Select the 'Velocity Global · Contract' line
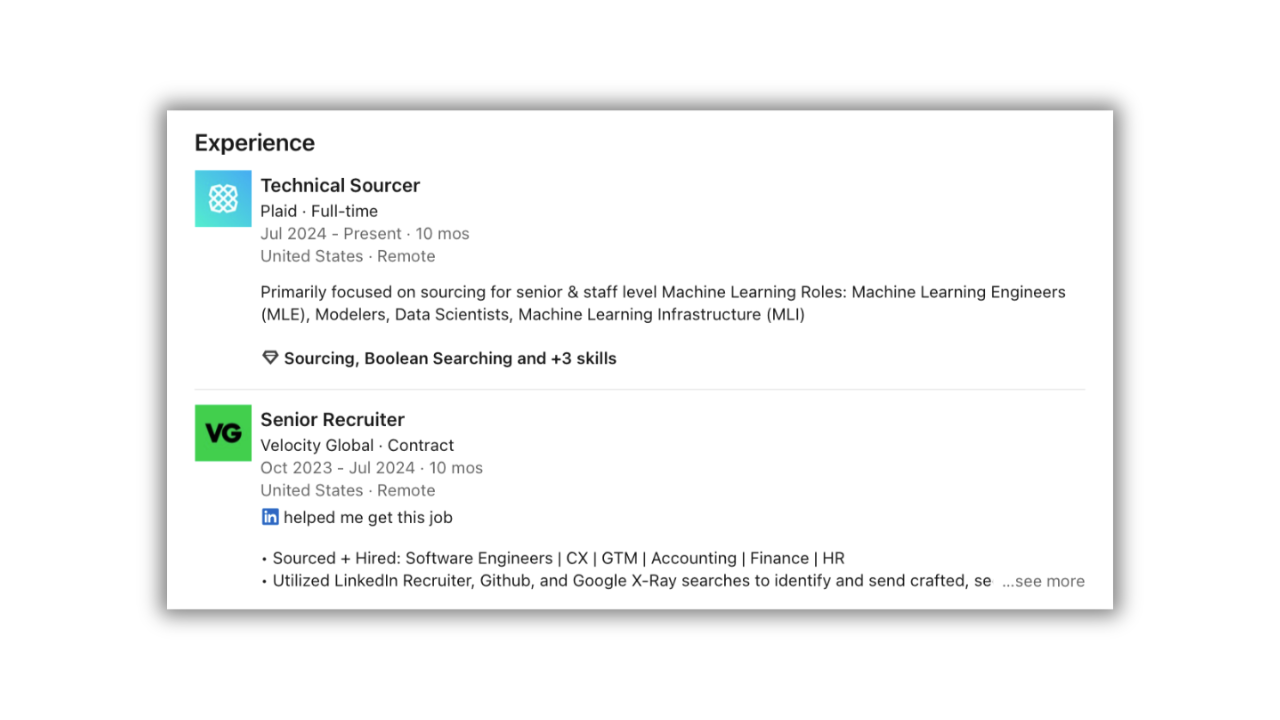 click(357, 445)
